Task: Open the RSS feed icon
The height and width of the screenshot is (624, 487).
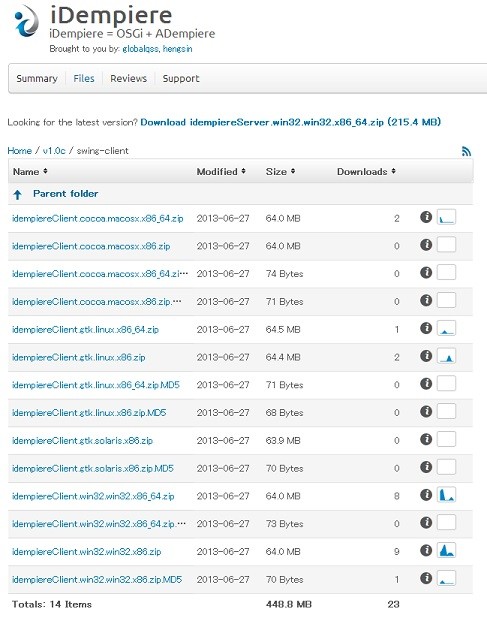Action: point(466,151)
